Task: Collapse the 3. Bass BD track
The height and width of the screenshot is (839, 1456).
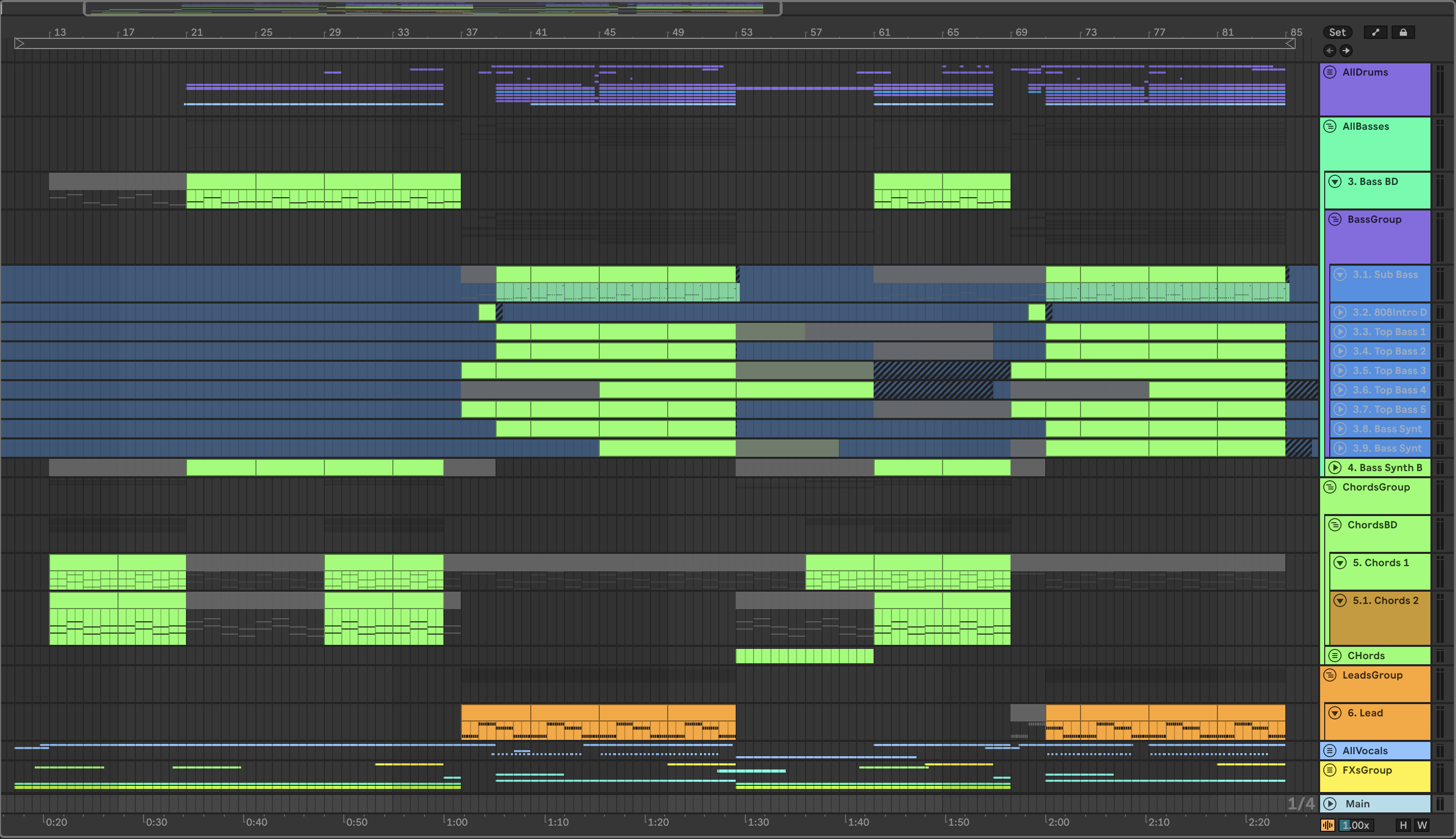Action: coord(1335,181)
